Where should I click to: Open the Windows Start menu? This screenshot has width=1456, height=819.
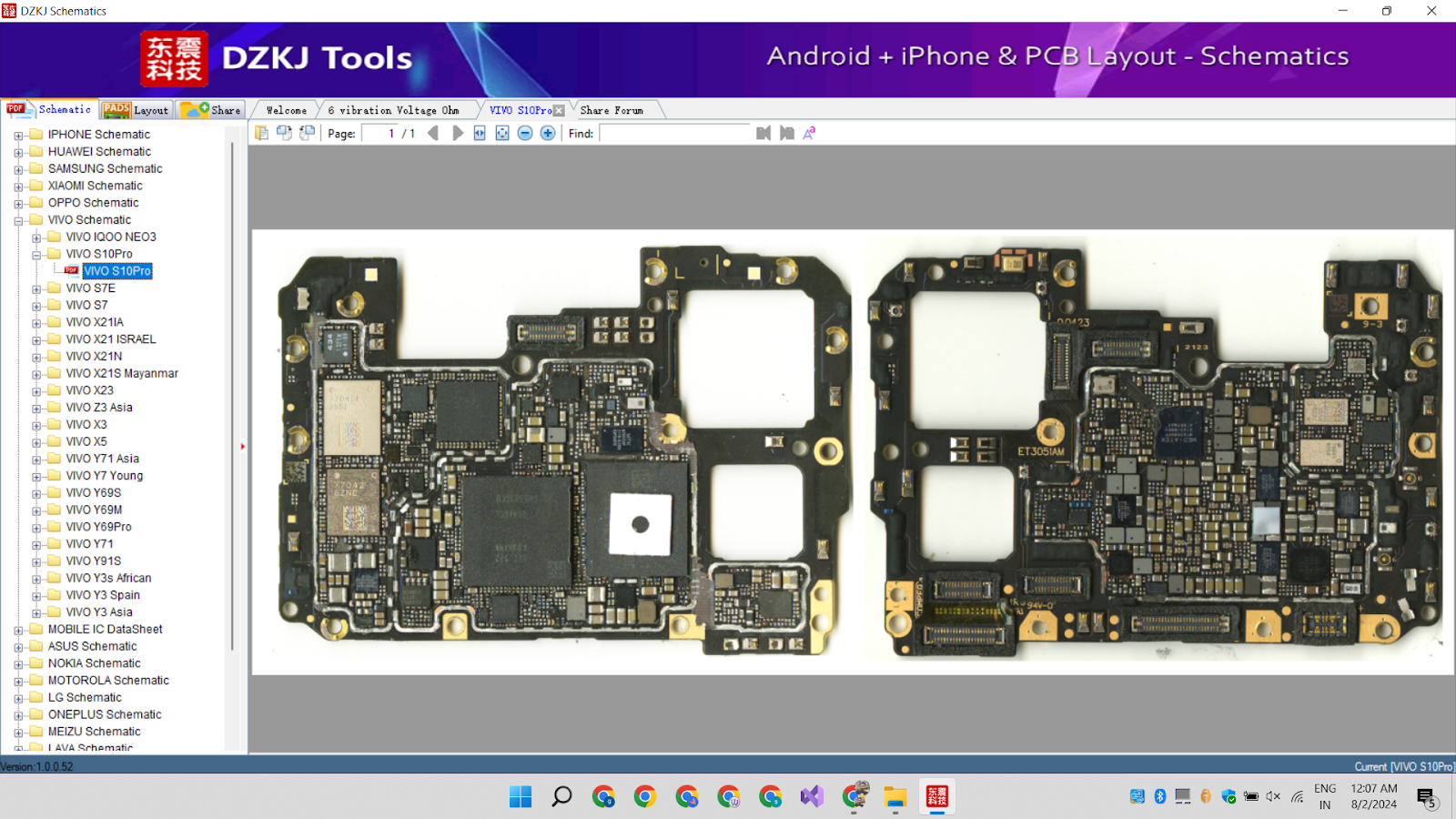coord(521,797)
